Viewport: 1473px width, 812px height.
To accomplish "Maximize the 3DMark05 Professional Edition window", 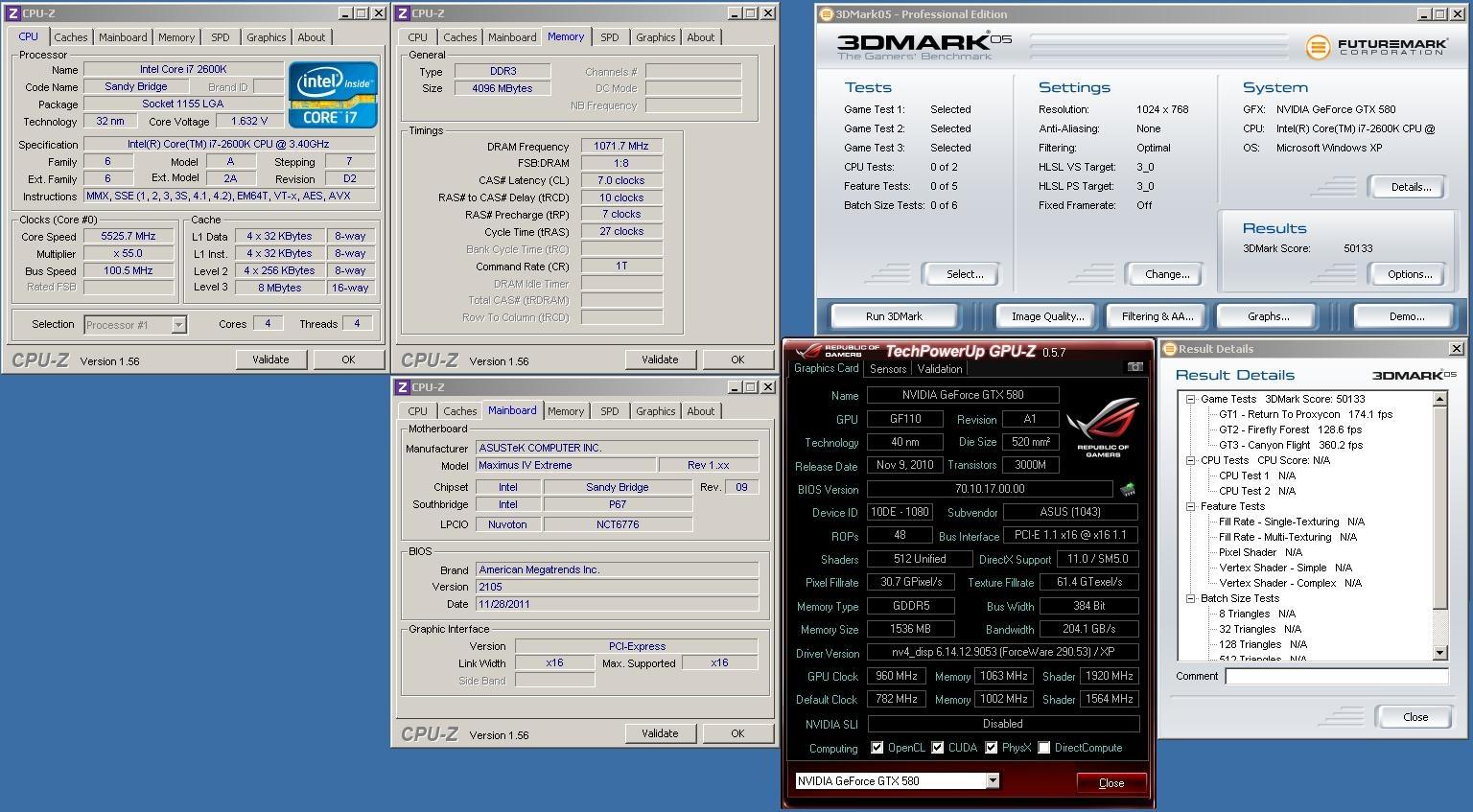I will (x=1441, y=14).
